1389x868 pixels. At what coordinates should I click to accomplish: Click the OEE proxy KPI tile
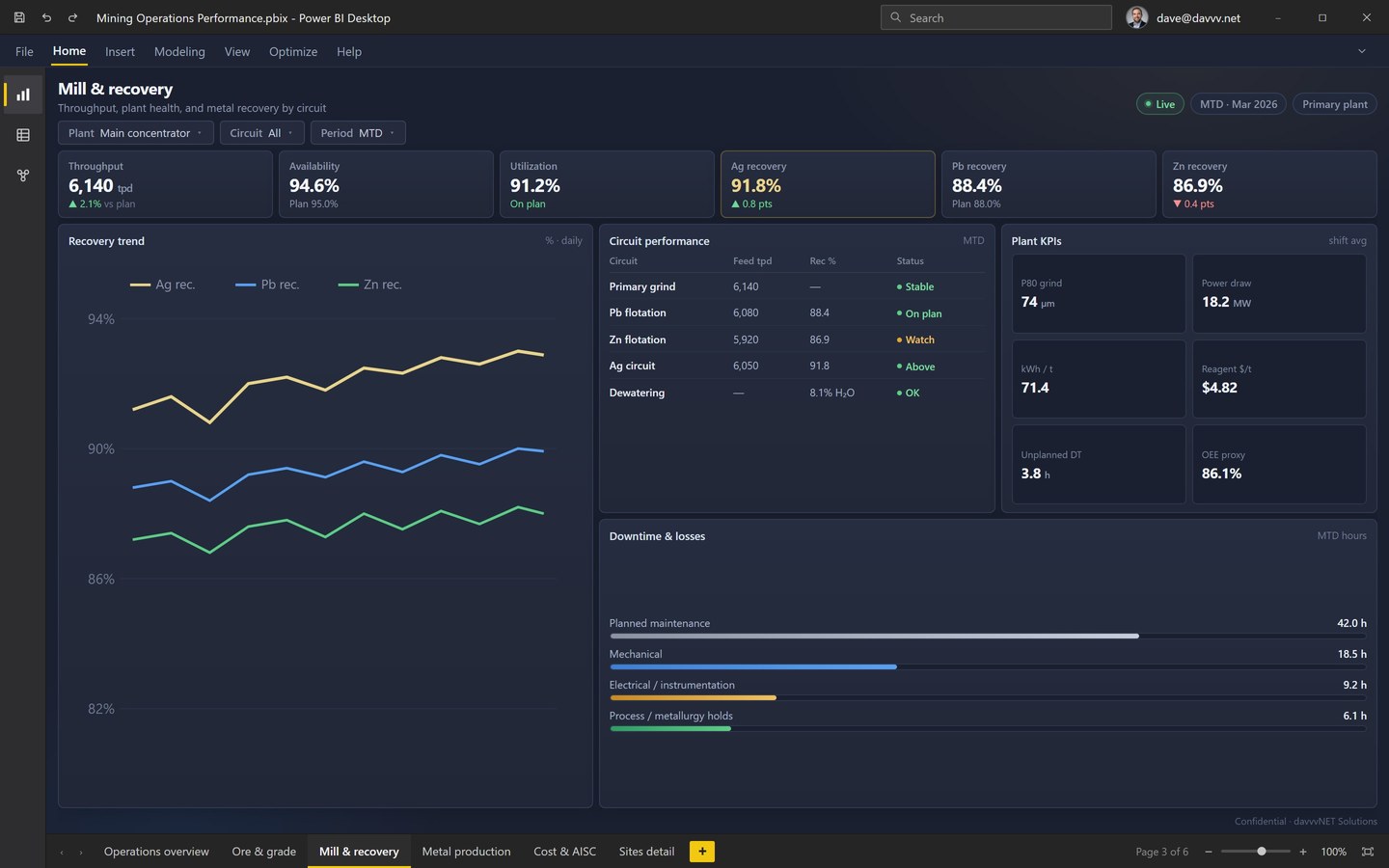[x=1279, y=465]
